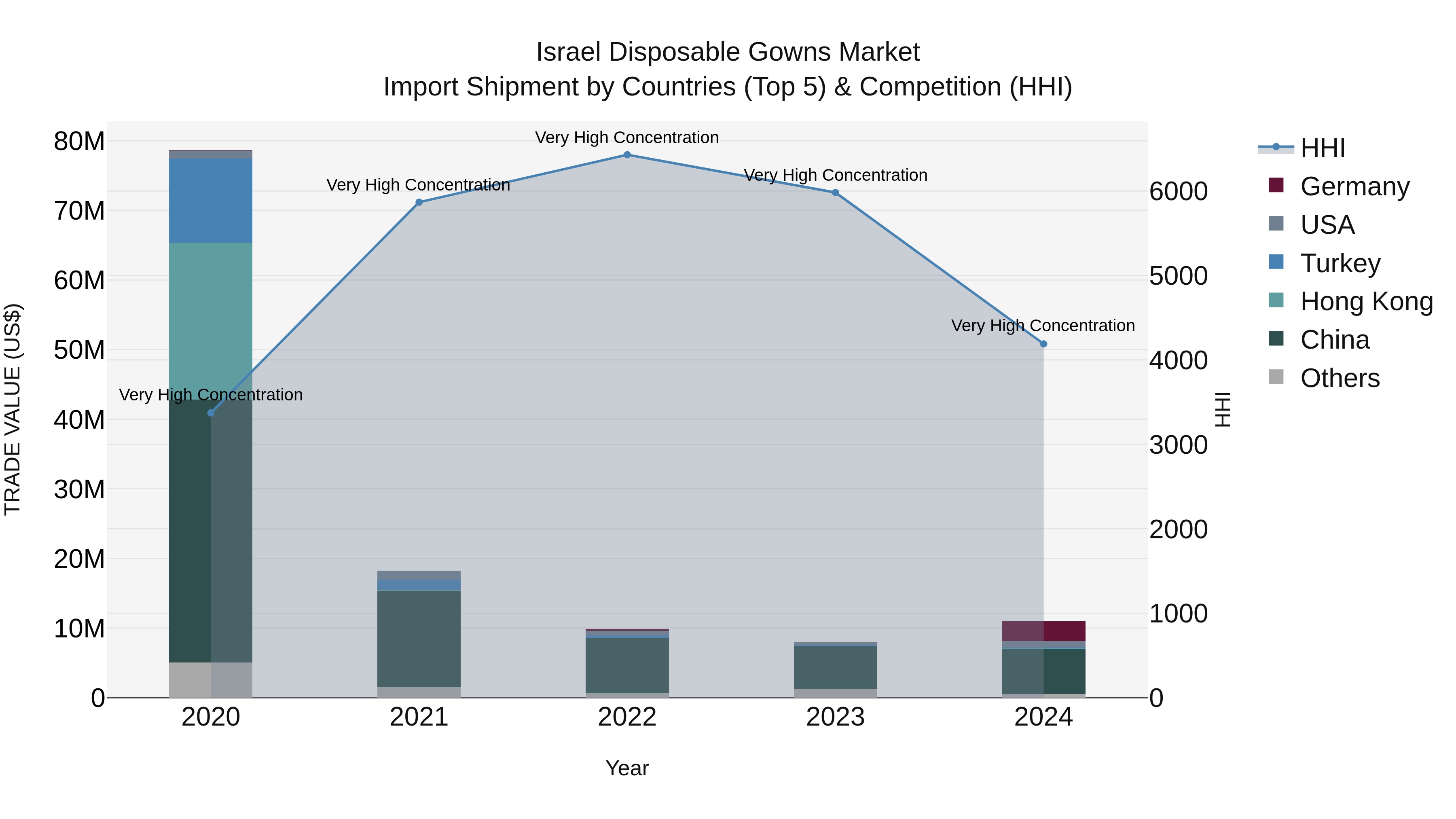Click the Germany segment of 2024 bar
The width and height of the screenshot is (1456, 819).
click(1043, 631)
